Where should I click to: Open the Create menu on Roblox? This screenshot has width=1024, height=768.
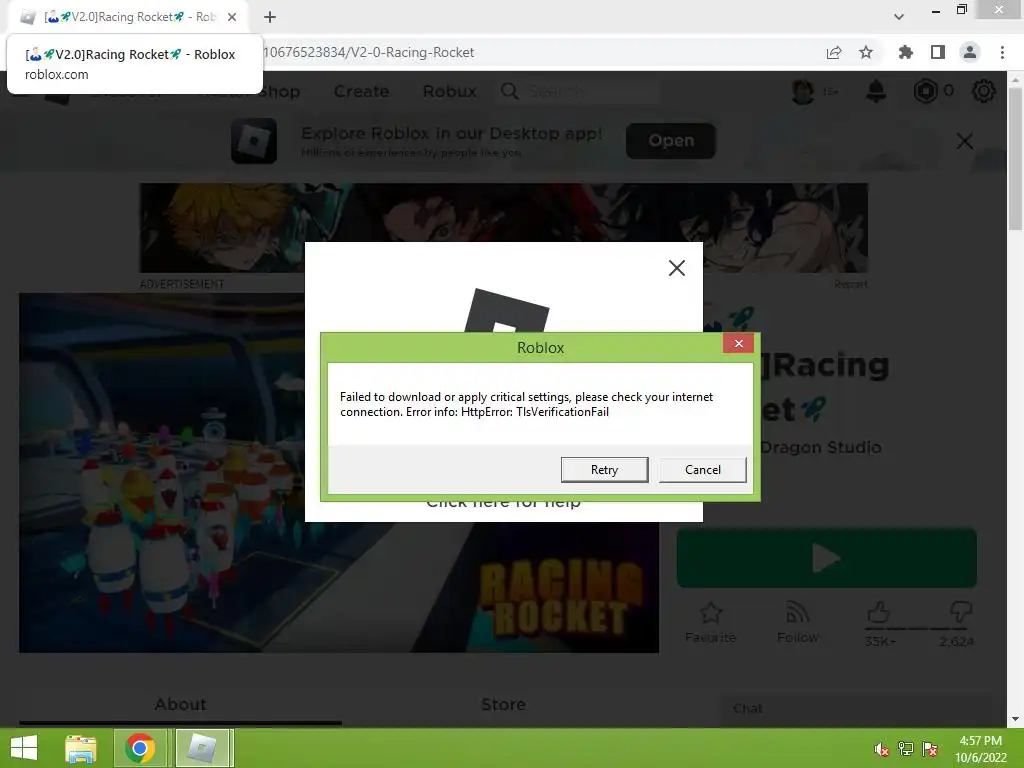coord(361,91)
